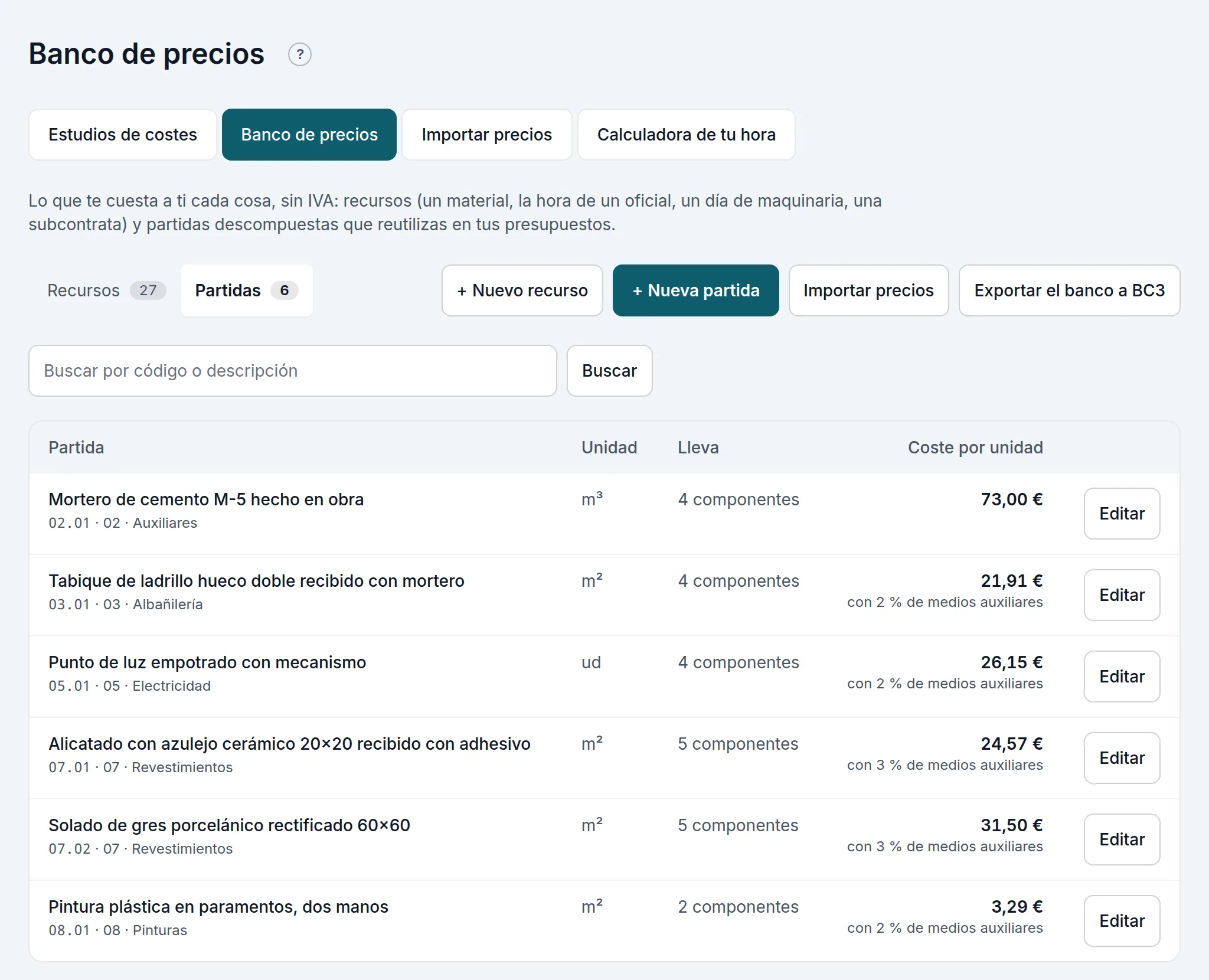1209x980 pixels.
Task: Open Calculadora de tu hora tab
Action: pyautogui.click(x=687, y=135)
